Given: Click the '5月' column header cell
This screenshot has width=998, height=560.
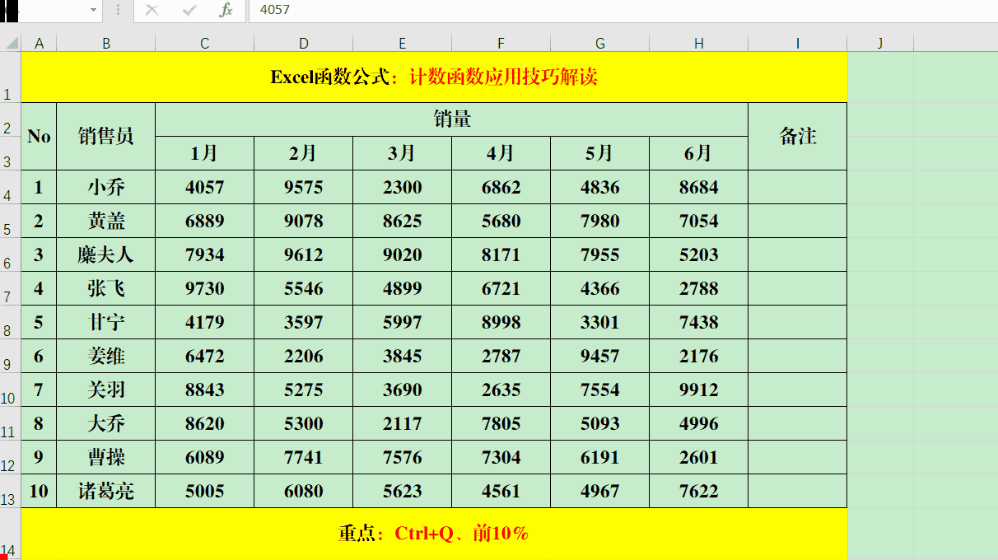Looking at the screenshot, I should pyautogui.click(x=600, y=153).
